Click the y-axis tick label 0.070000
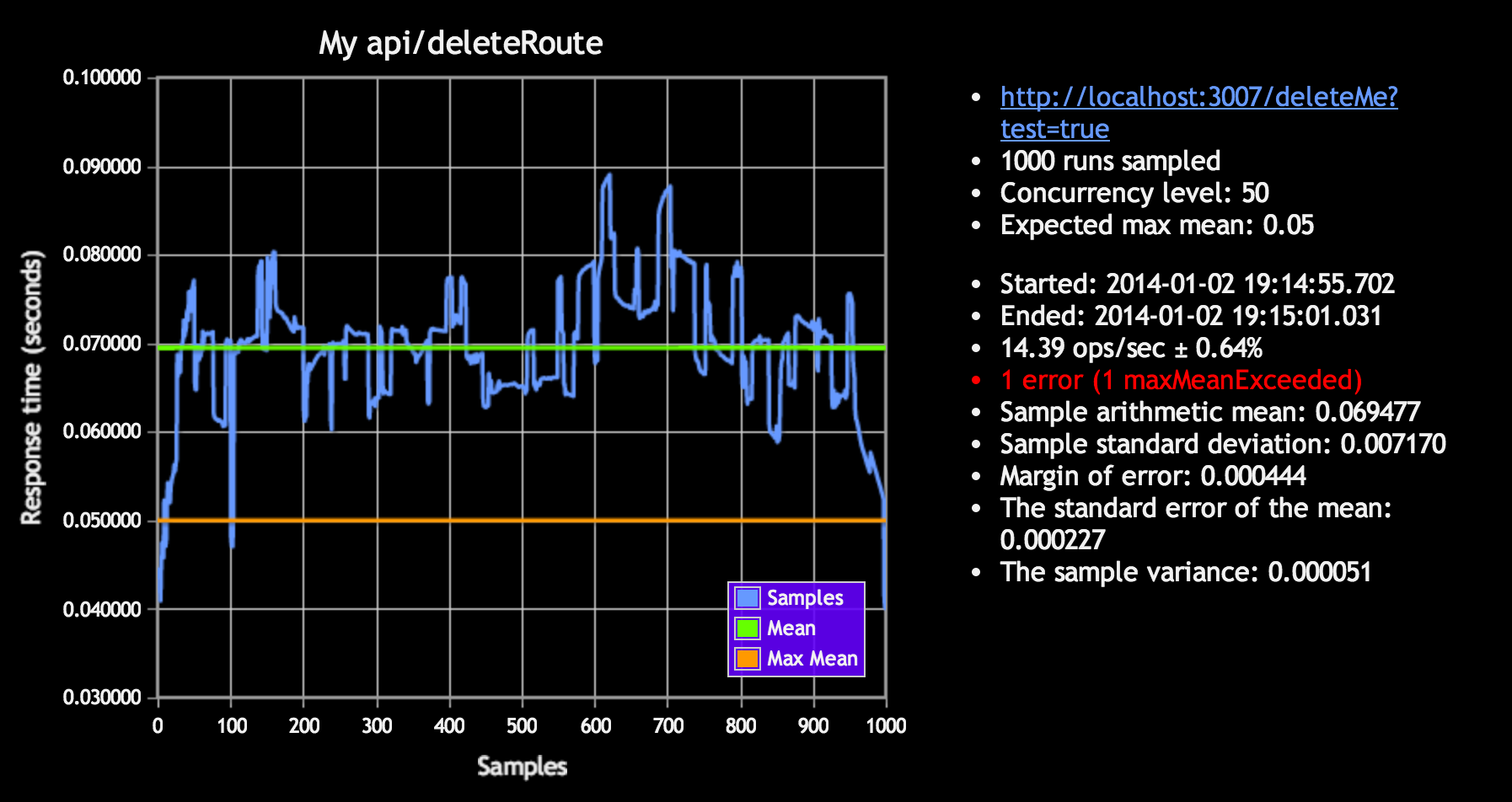Image resolution: width=1512 pixels, height=802 pixels. (102, 343)
